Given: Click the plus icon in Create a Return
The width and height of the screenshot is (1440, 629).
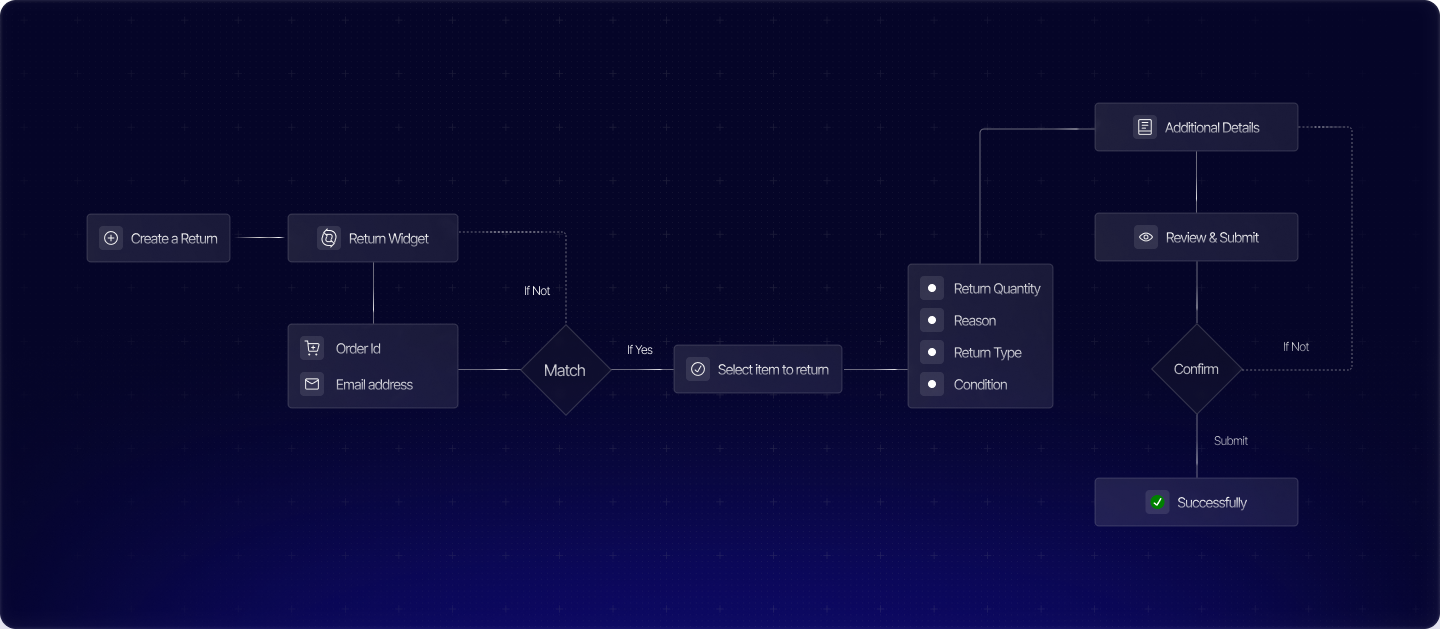Looking at the screenshot, I should [x=111, y=238].
